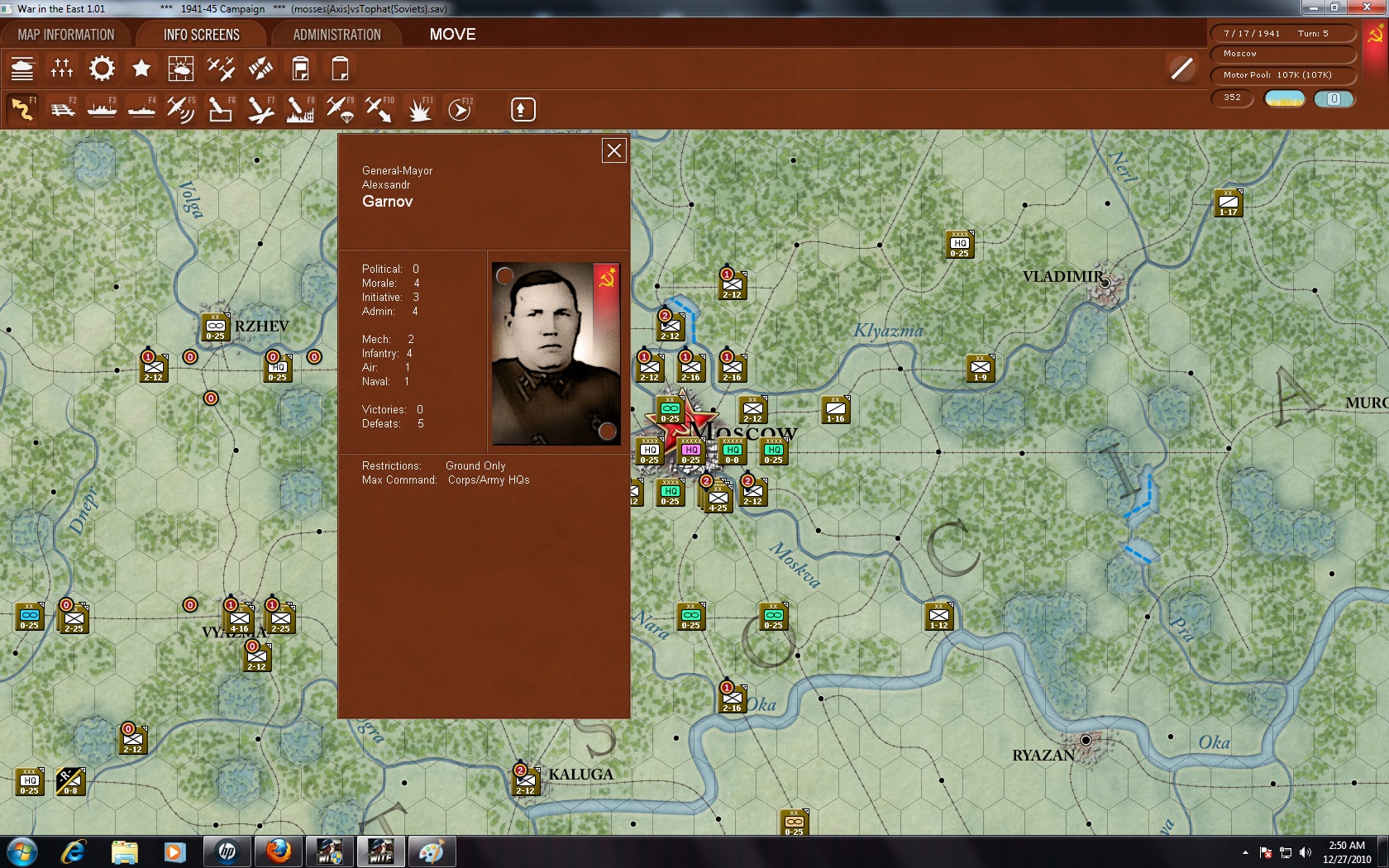Click the F12 end turn icon
The width and height of the screenshot is (1389, 868).
pyautogui.click(x=460, y=109)
